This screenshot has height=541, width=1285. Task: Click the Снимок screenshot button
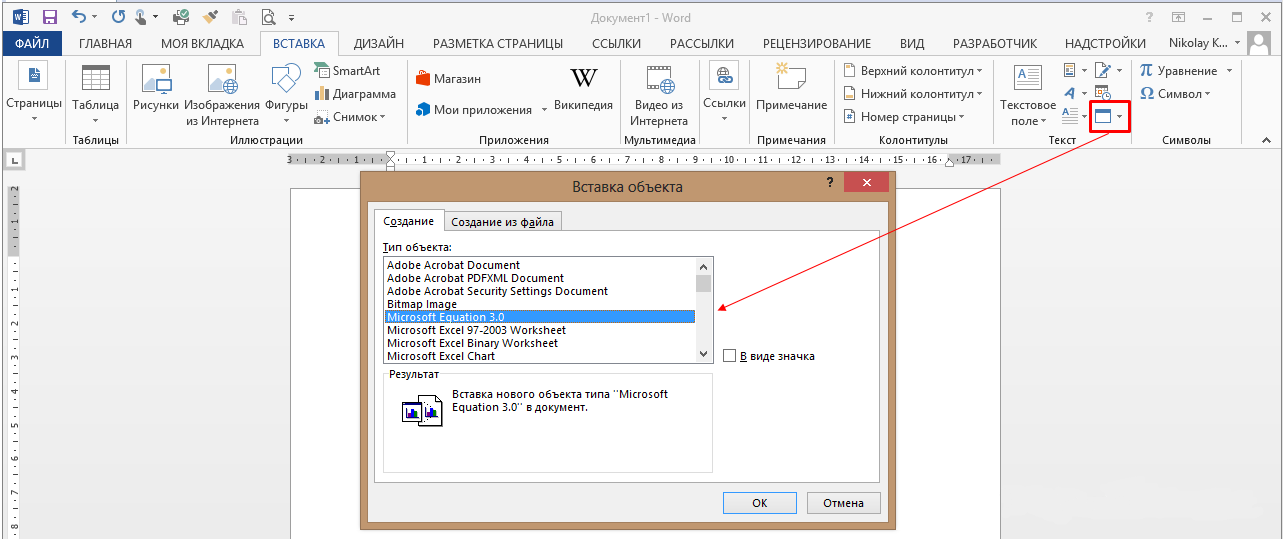coord(349,117)
